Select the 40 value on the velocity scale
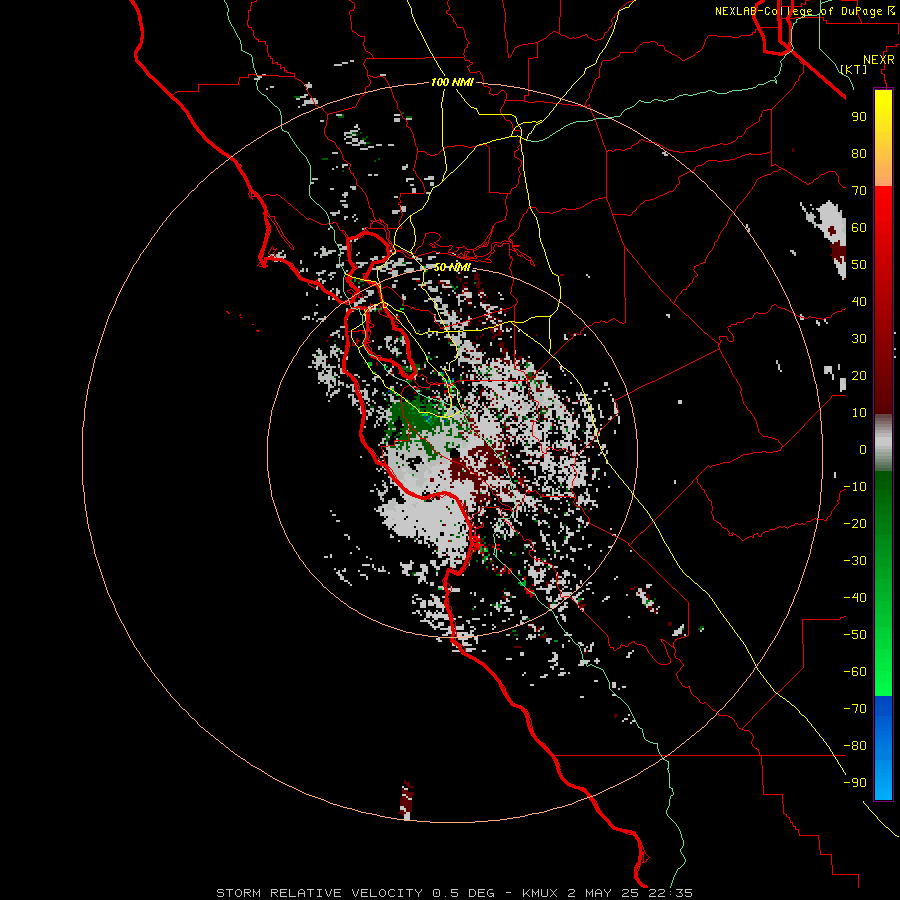The width and height of the screenshot is (900, 900). tap(859, 301)
